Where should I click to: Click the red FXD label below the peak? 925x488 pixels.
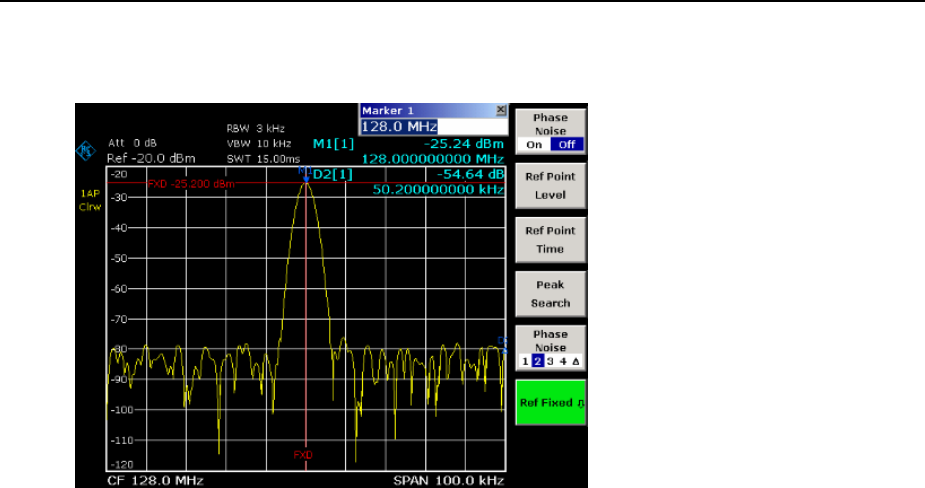tap(302, 454)
